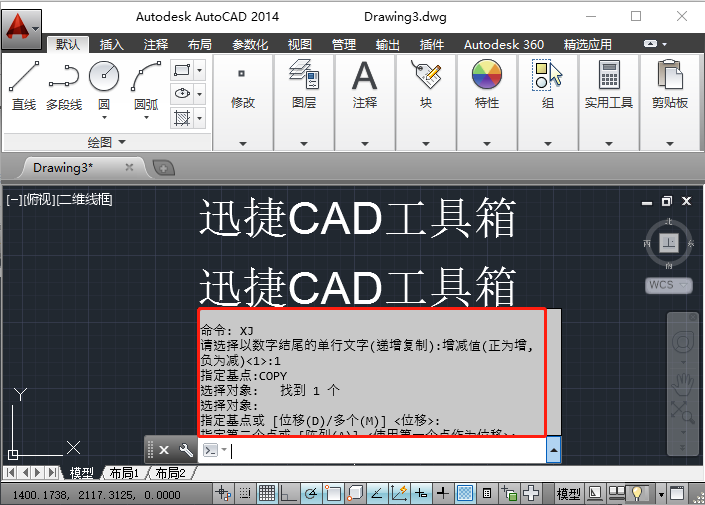Switch to the Autodesk 360 ribbon tab
This screenshot has height=505, width=705.
(504, 45)
